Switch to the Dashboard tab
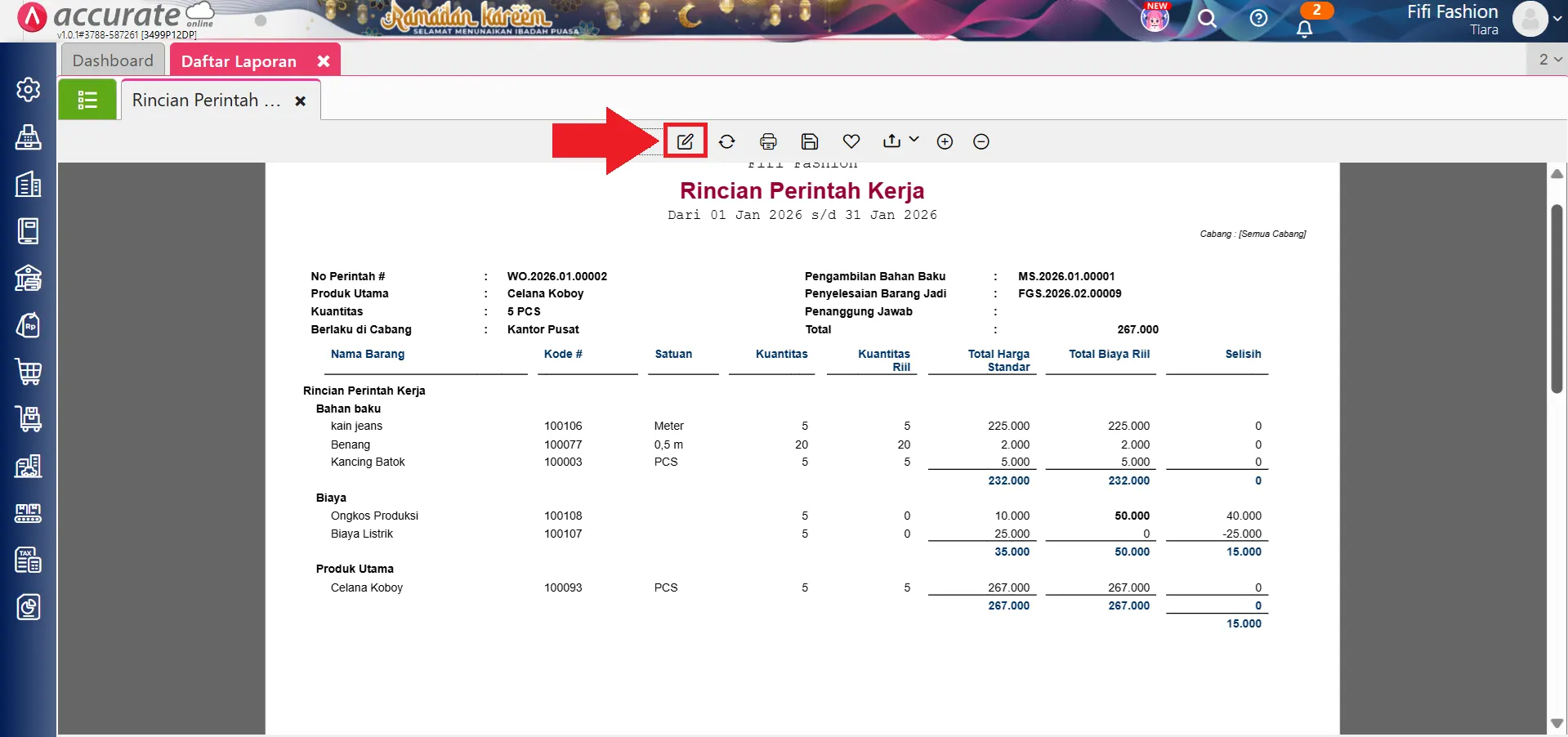1568x737 pixels. click(x=113, y=59)
